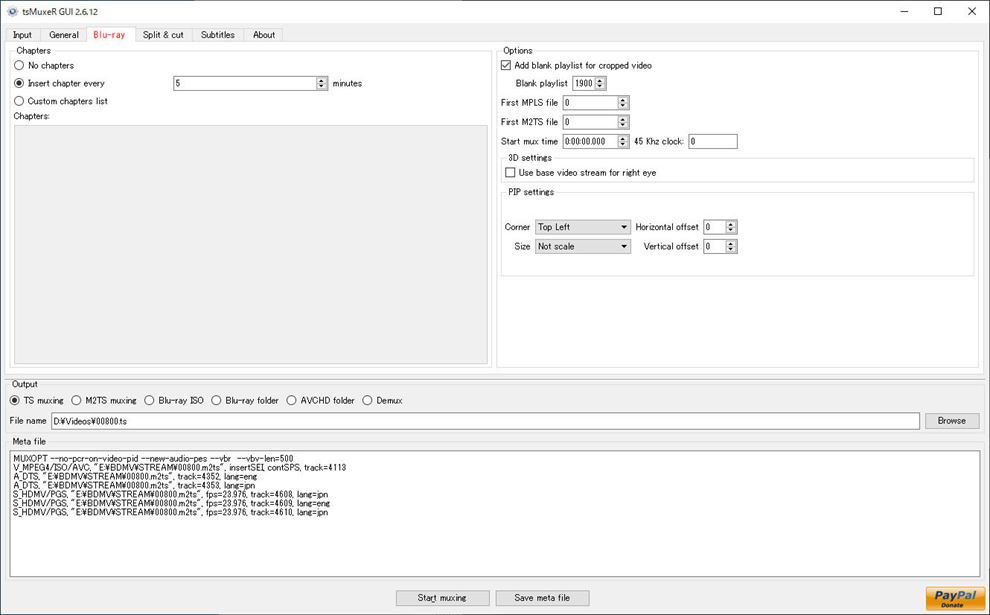
Task: Select Custom chapters list option
Action: (19, 101)
